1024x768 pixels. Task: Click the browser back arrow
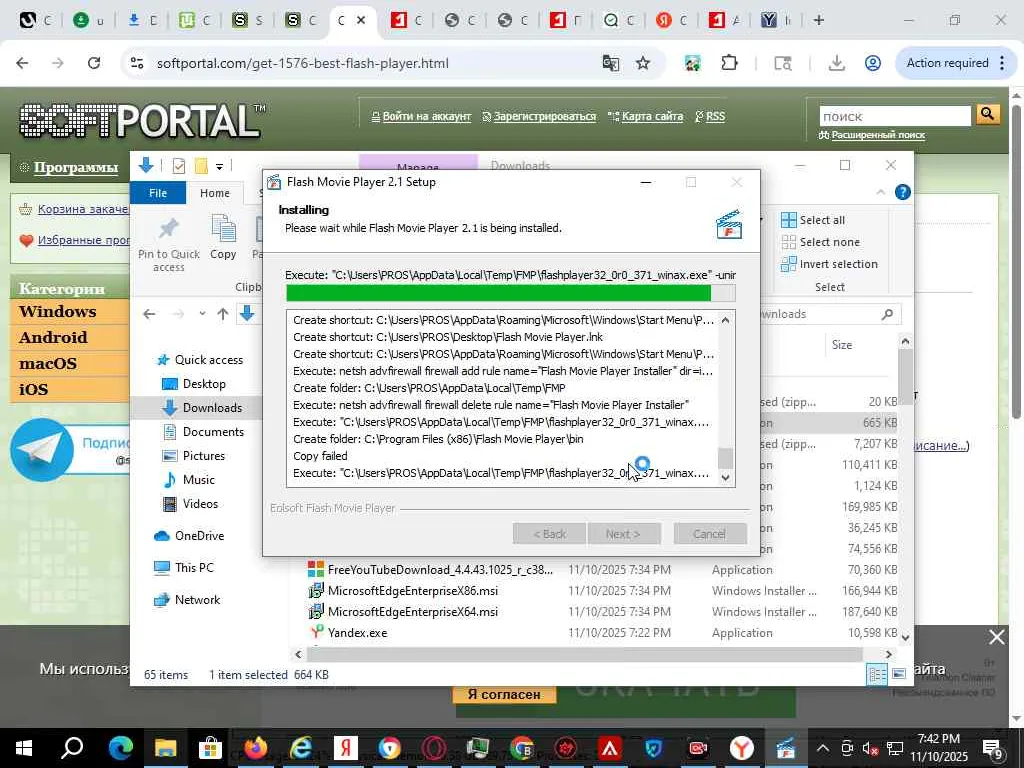pyautogui.click(x=22, y=63)
